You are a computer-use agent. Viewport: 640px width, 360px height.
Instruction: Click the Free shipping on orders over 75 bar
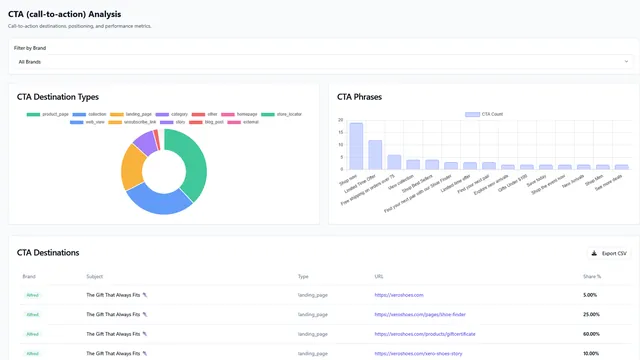tap(394, 162)
